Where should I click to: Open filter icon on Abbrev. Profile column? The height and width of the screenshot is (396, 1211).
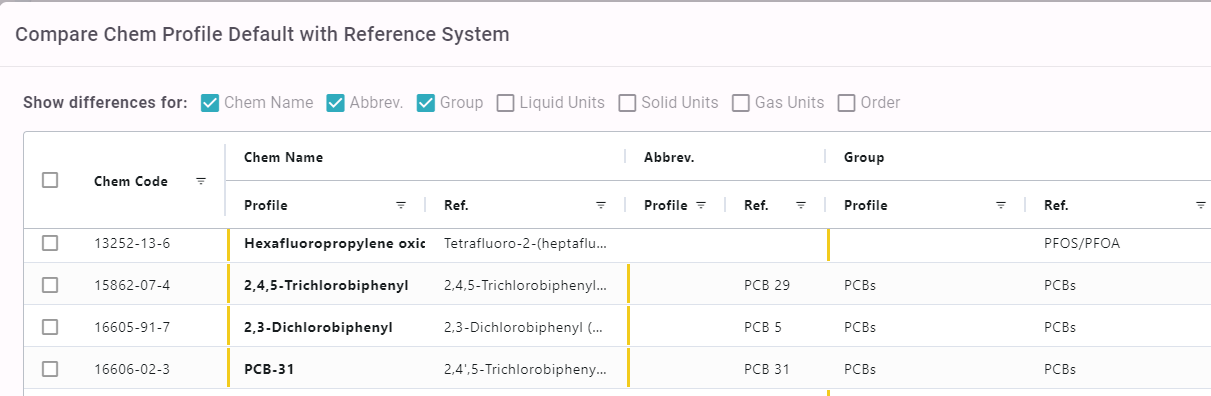[x=701, y=205]
